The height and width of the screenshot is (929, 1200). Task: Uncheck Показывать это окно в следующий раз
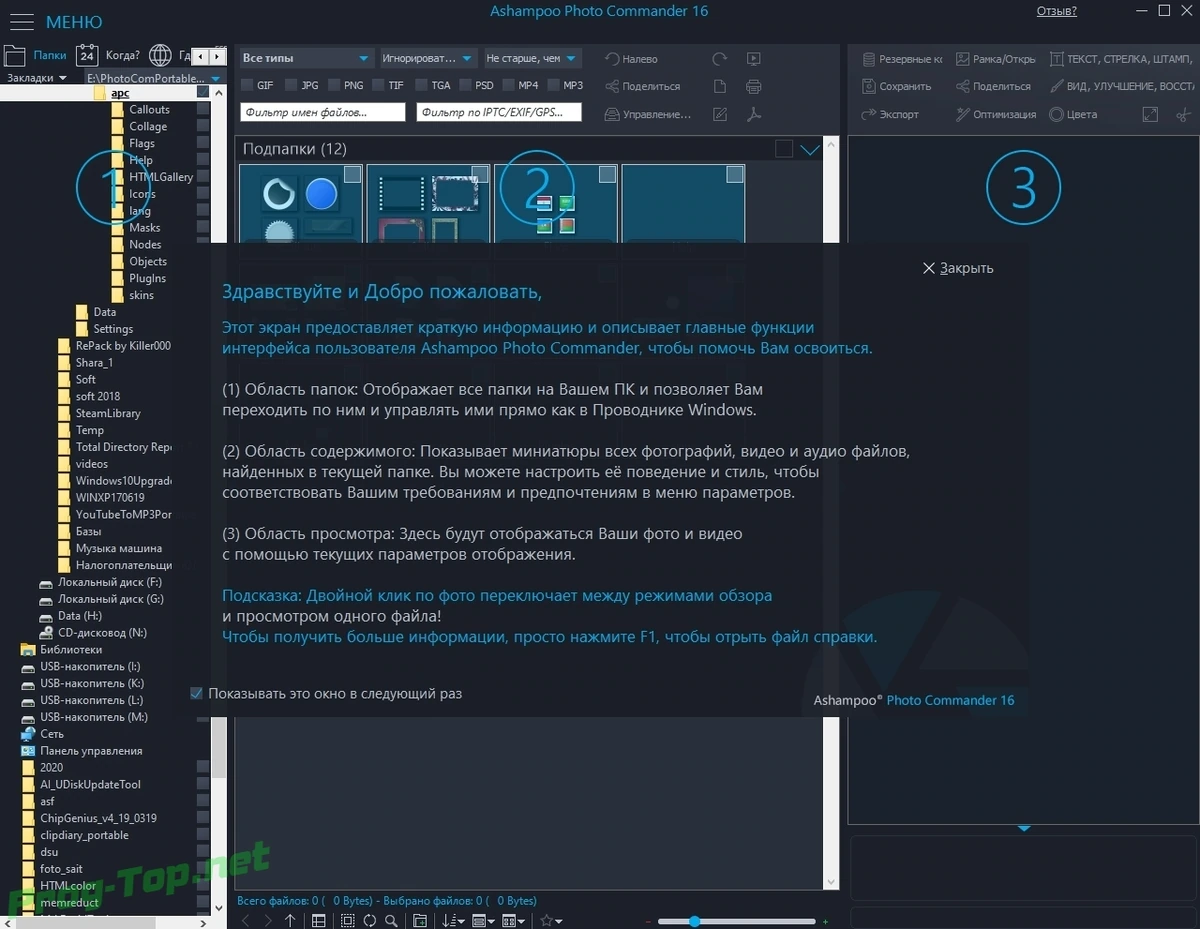[197, 693]
